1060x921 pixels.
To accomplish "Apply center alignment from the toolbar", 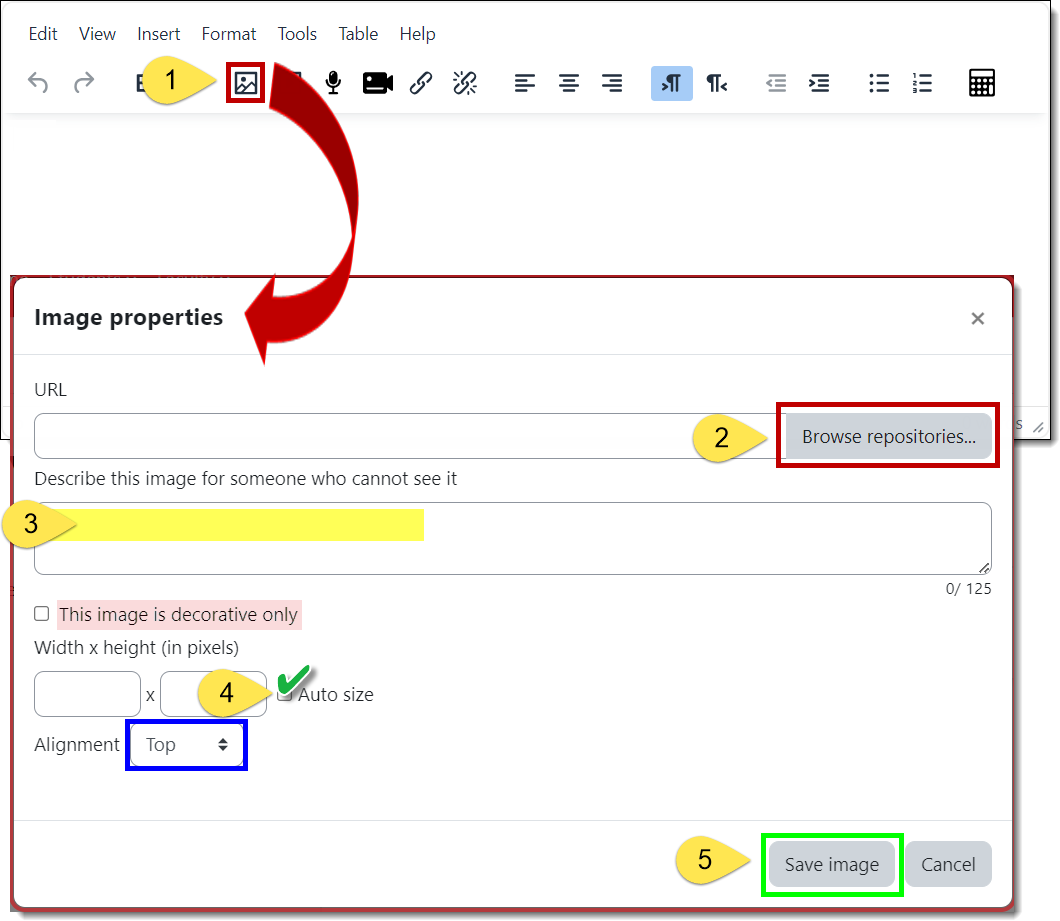I will tap(568, 83).
